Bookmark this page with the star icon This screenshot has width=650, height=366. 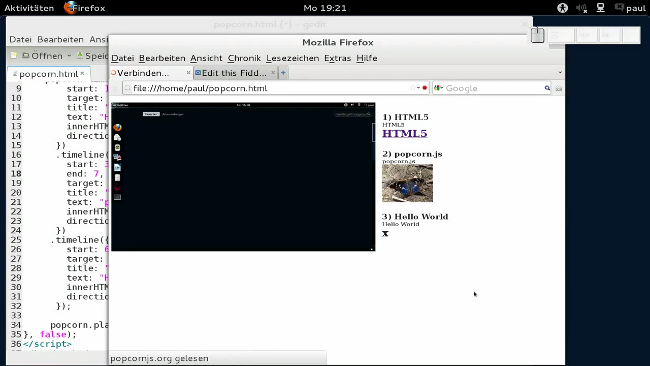coord(412,88)
